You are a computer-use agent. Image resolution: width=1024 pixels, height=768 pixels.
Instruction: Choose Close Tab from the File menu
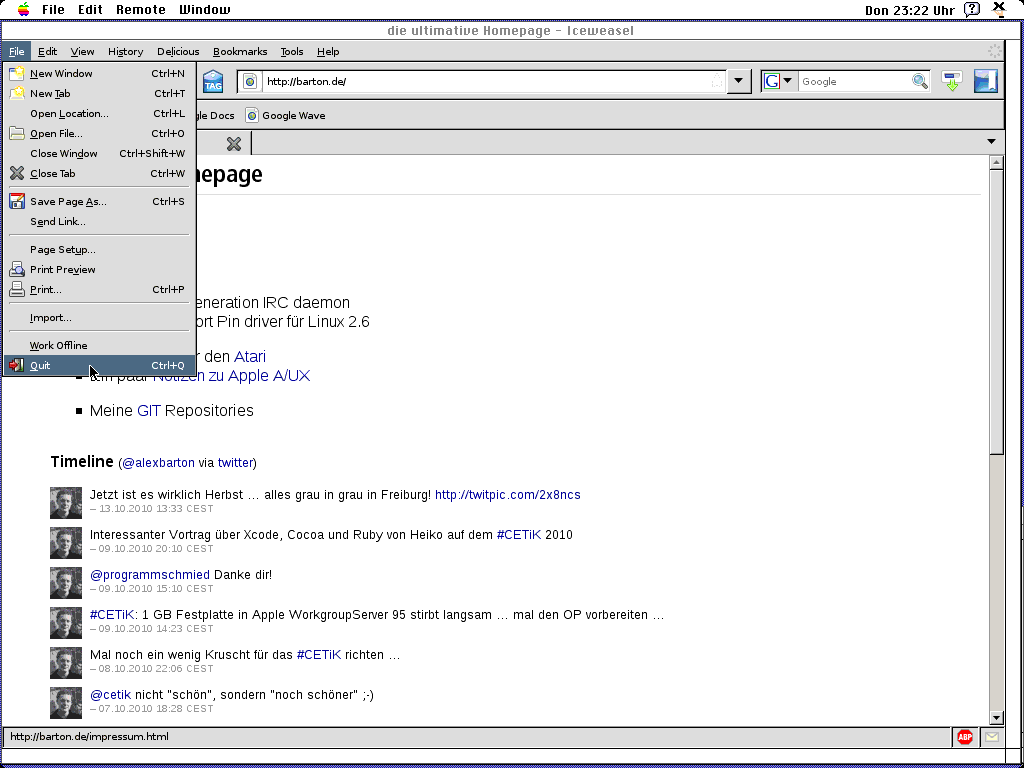click(99, 174)
